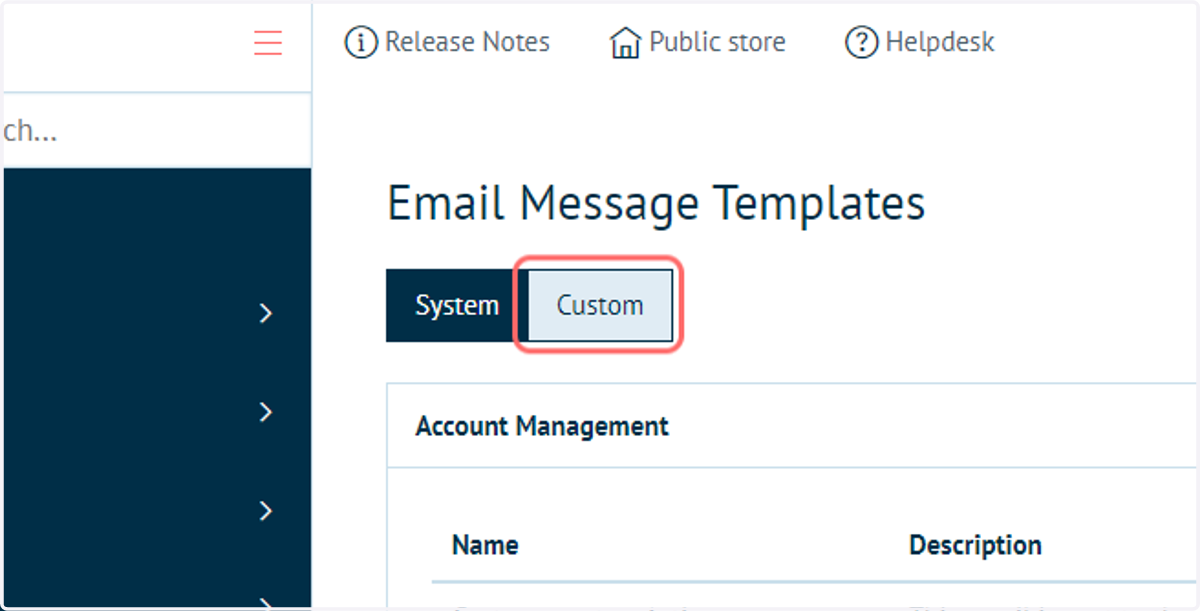Click the Email Message Templates heading
The image size is (1200, 611).
click(x=656, y=204)
